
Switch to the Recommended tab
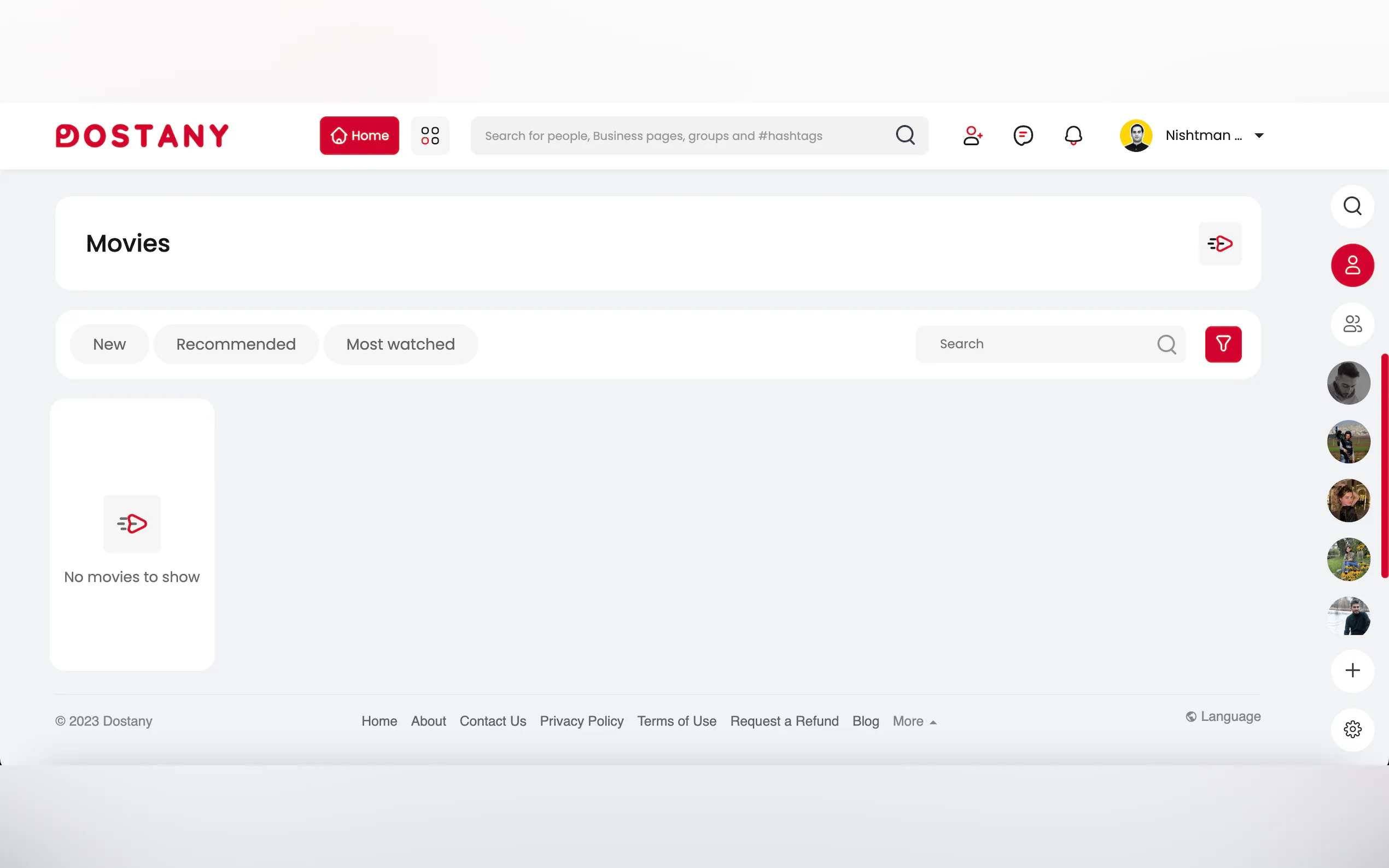(236, 344)
